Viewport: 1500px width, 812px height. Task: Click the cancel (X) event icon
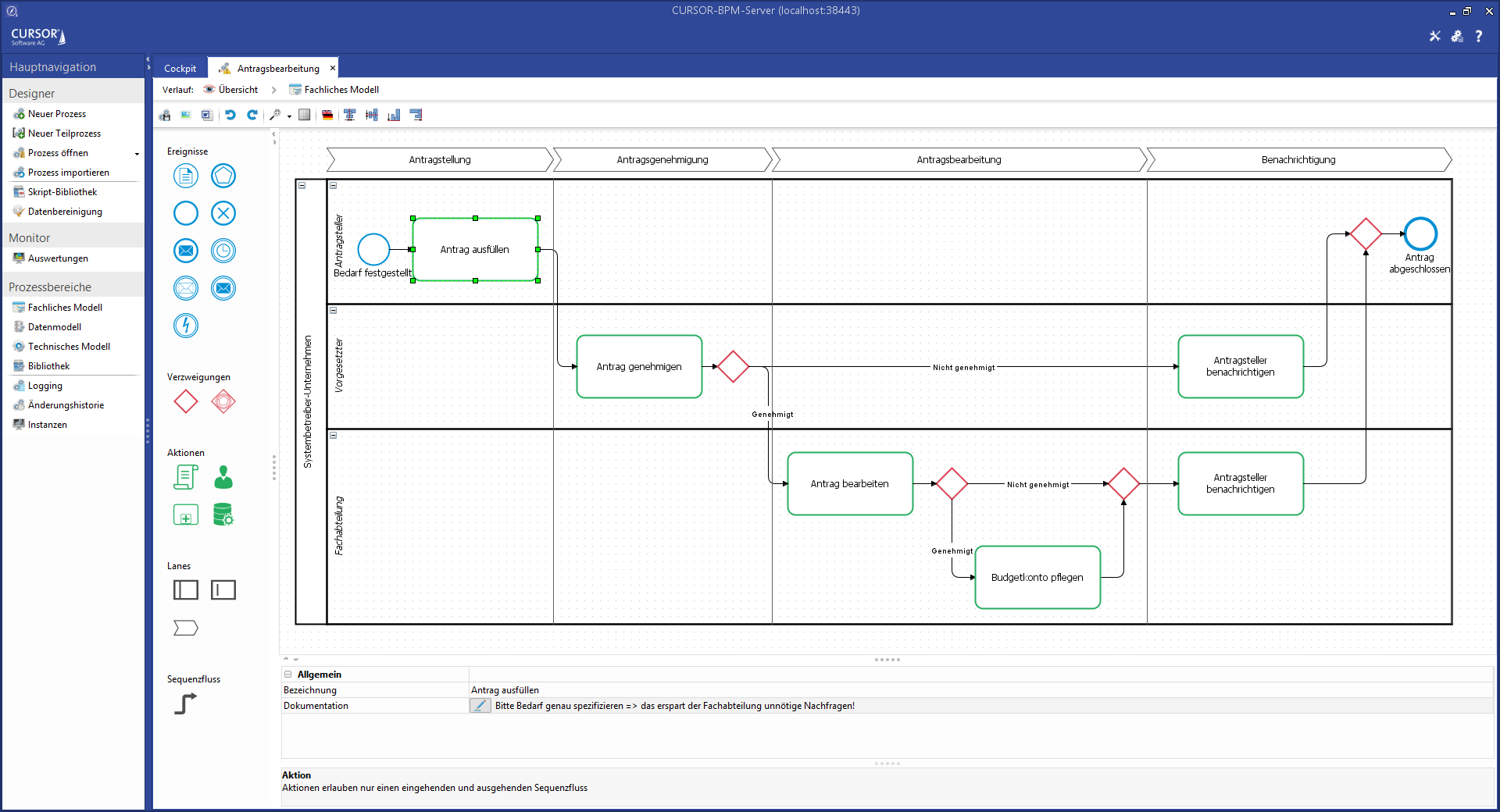[x=223, y=213]
